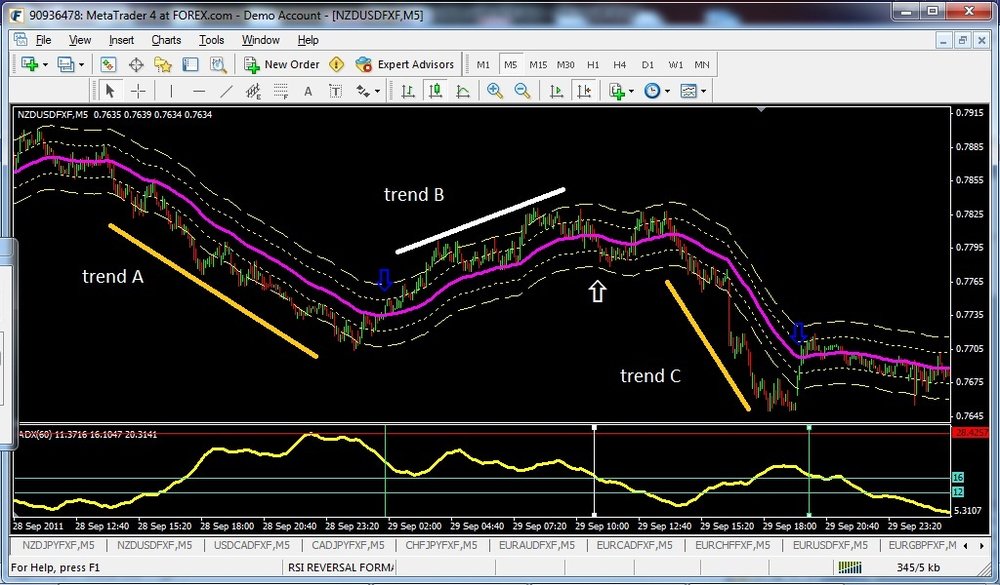Switch to the EURUSDFXF,M5 chart tab
Image resolution: width=1000 pixels, height=585 pixels.
click(x=830, y=545)
